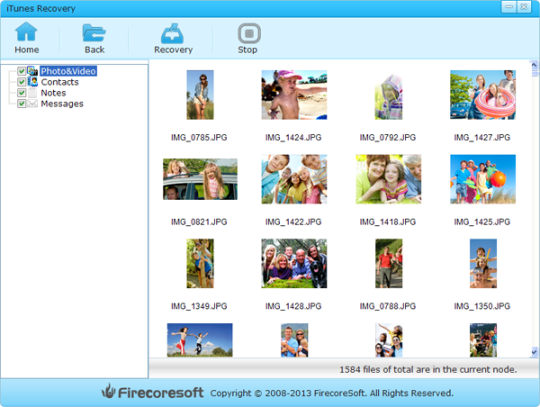Minimize the iTunes Recovery window
Image resolution: width=540 pixels, height=407 pixels.
[508, 7]
